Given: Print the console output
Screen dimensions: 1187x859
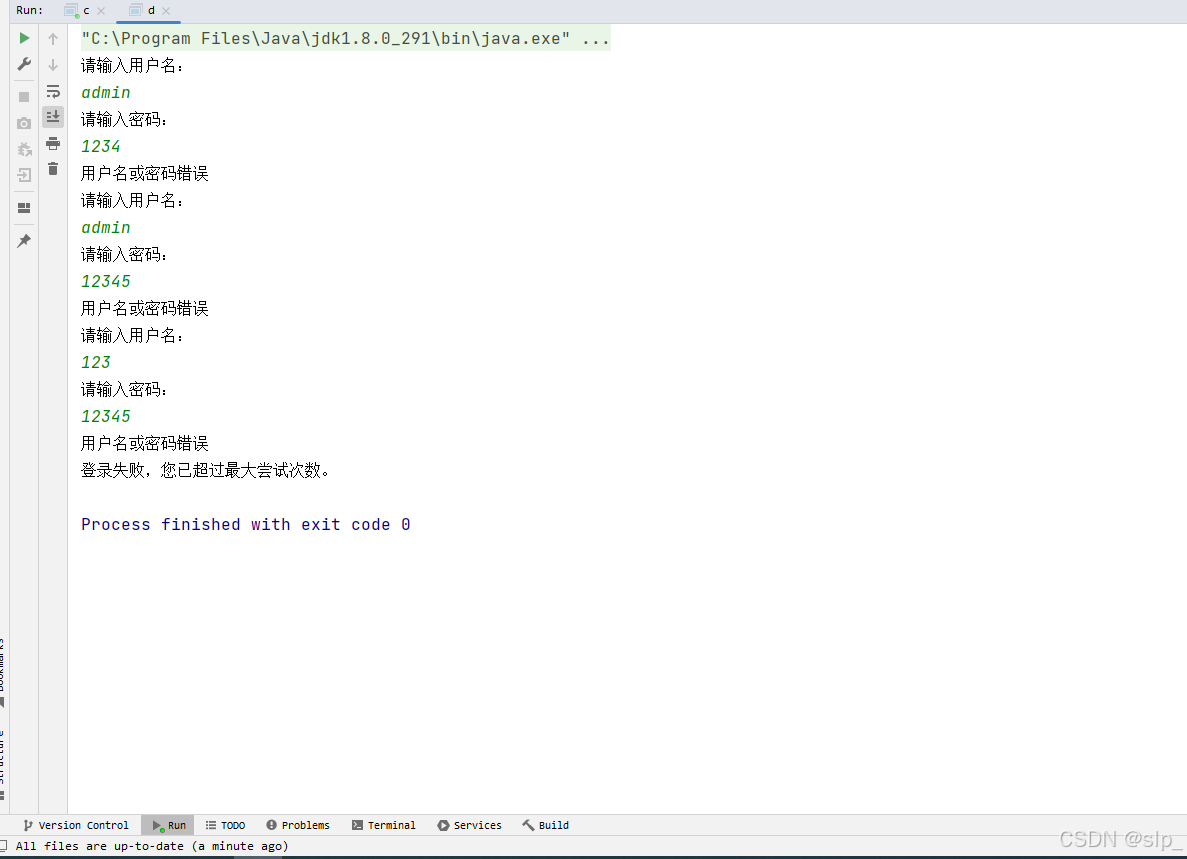Looking at the screenshot, I should tap(52, 142).
